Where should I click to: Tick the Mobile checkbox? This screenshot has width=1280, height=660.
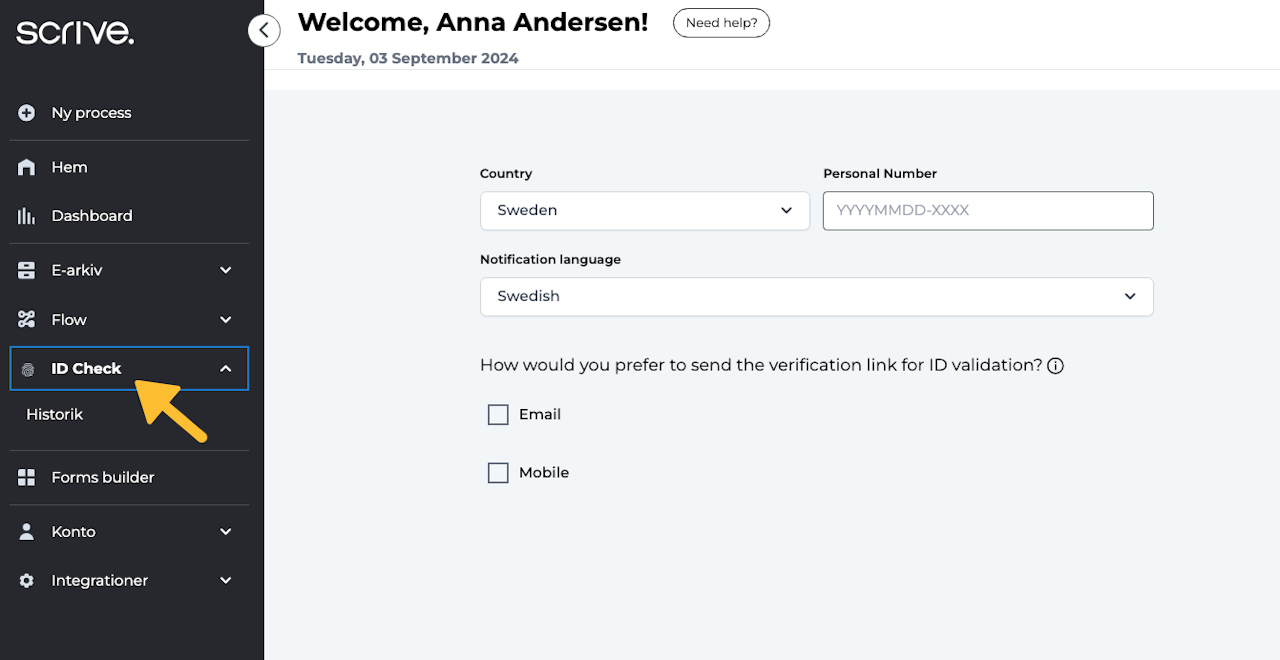[498, 473]
